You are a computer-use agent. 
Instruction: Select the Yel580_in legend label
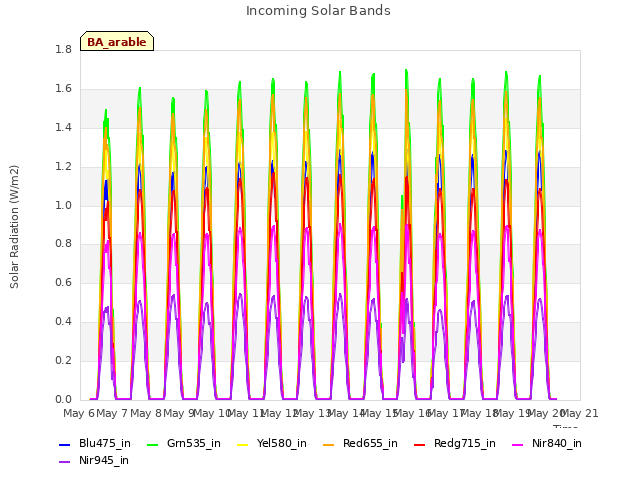pyautogui.click(x=282, y=443)
